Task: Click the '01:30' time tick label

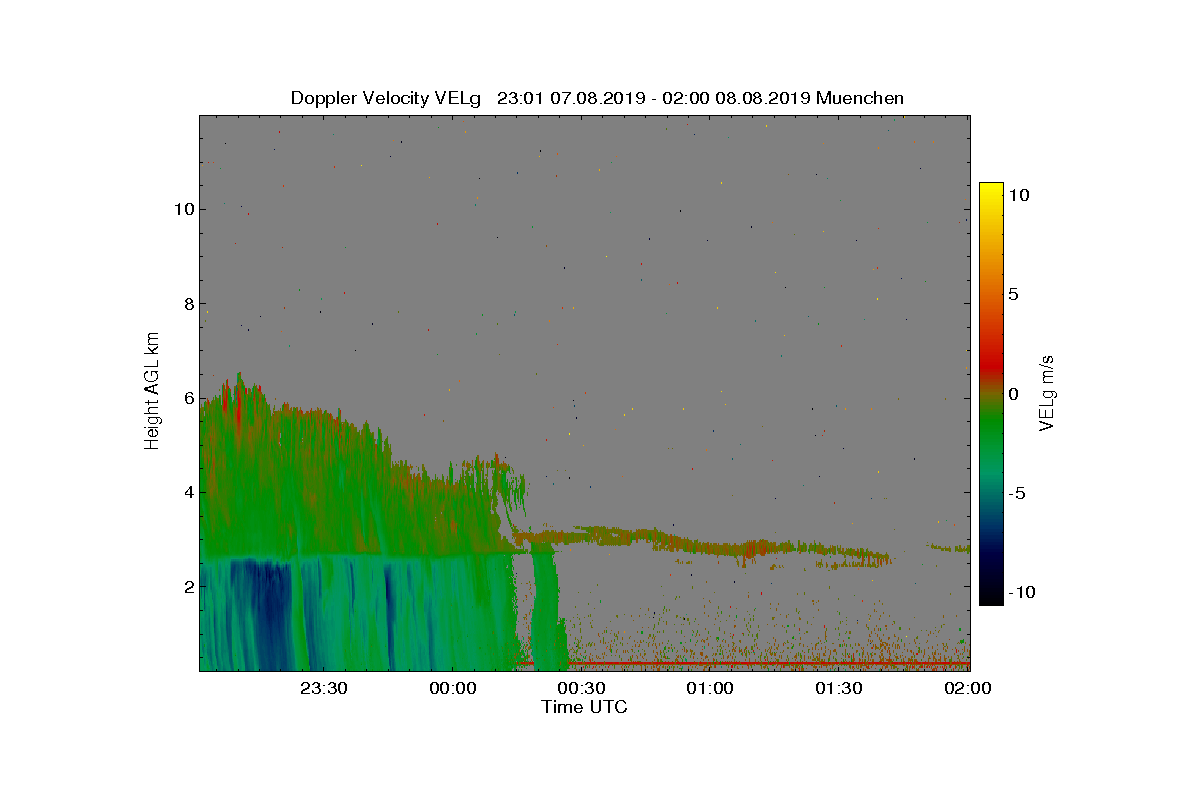Action: tap(840, 688)
